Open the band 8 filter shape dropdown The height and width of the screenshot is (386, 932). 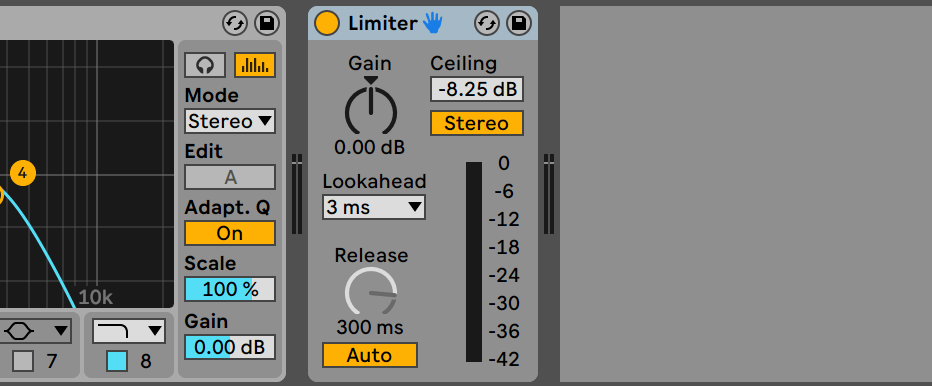(x=128, y=331)
